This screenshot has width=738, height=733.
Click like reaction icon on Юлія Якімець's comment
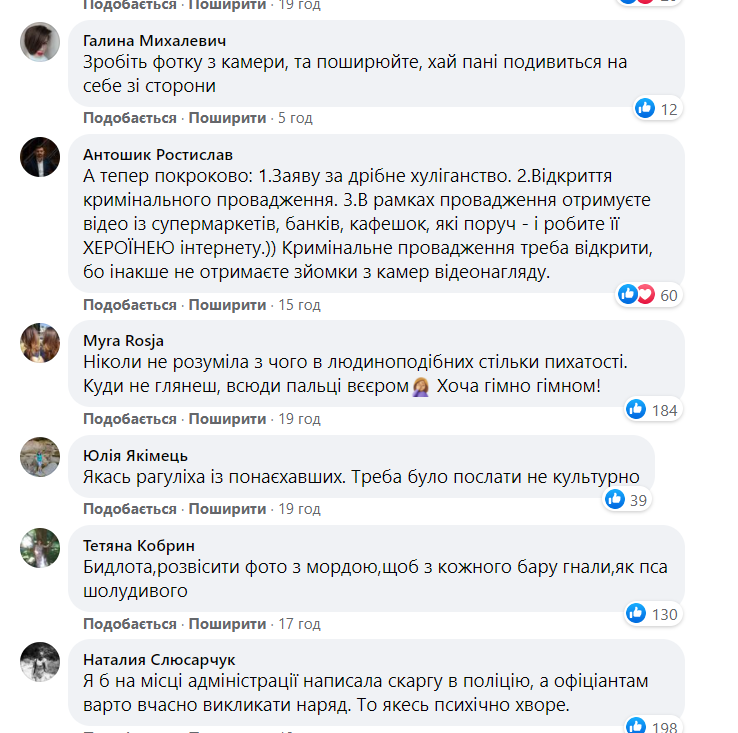615,499
